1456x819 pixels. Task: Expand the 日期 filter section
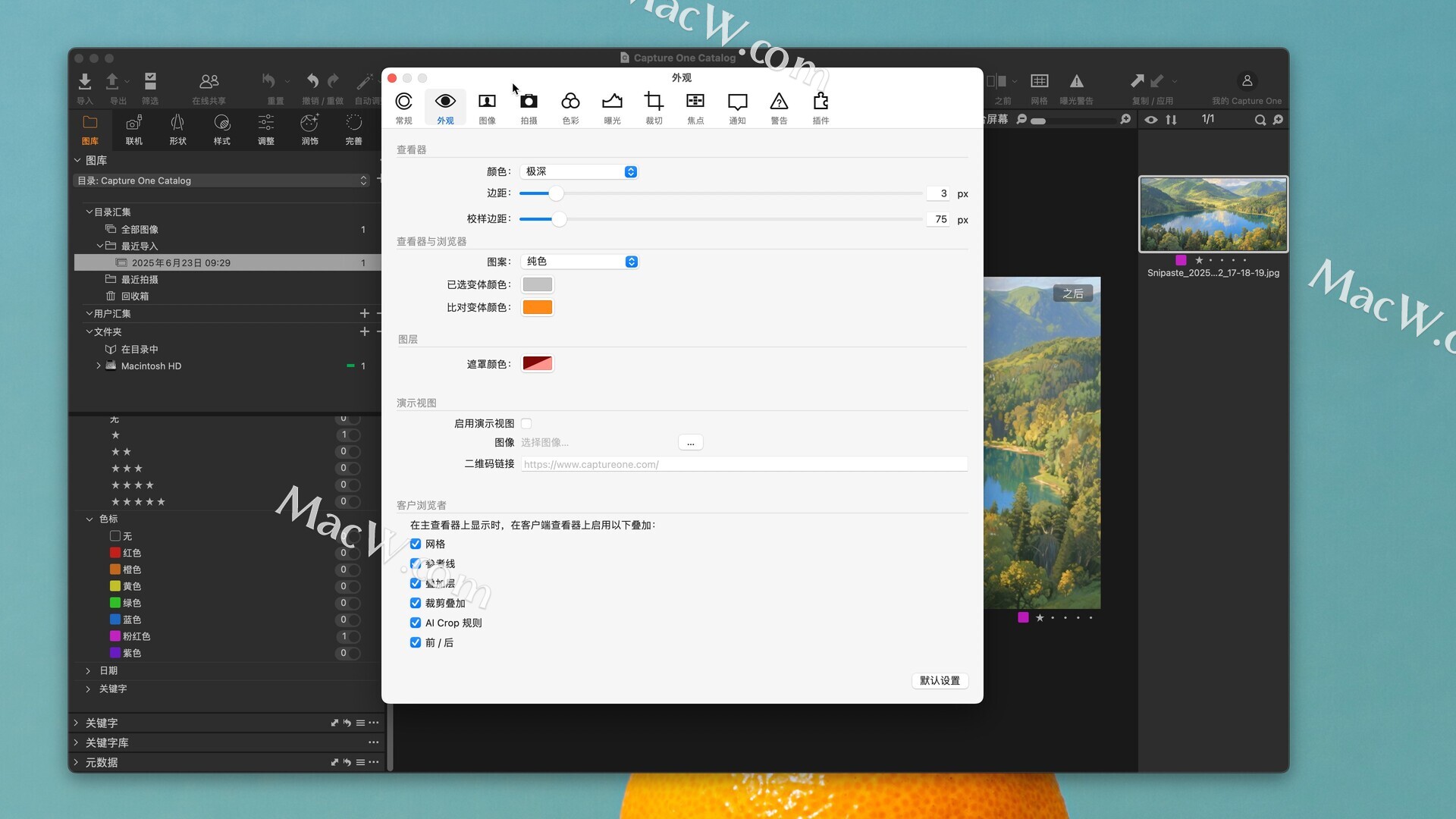coord(88,671)
